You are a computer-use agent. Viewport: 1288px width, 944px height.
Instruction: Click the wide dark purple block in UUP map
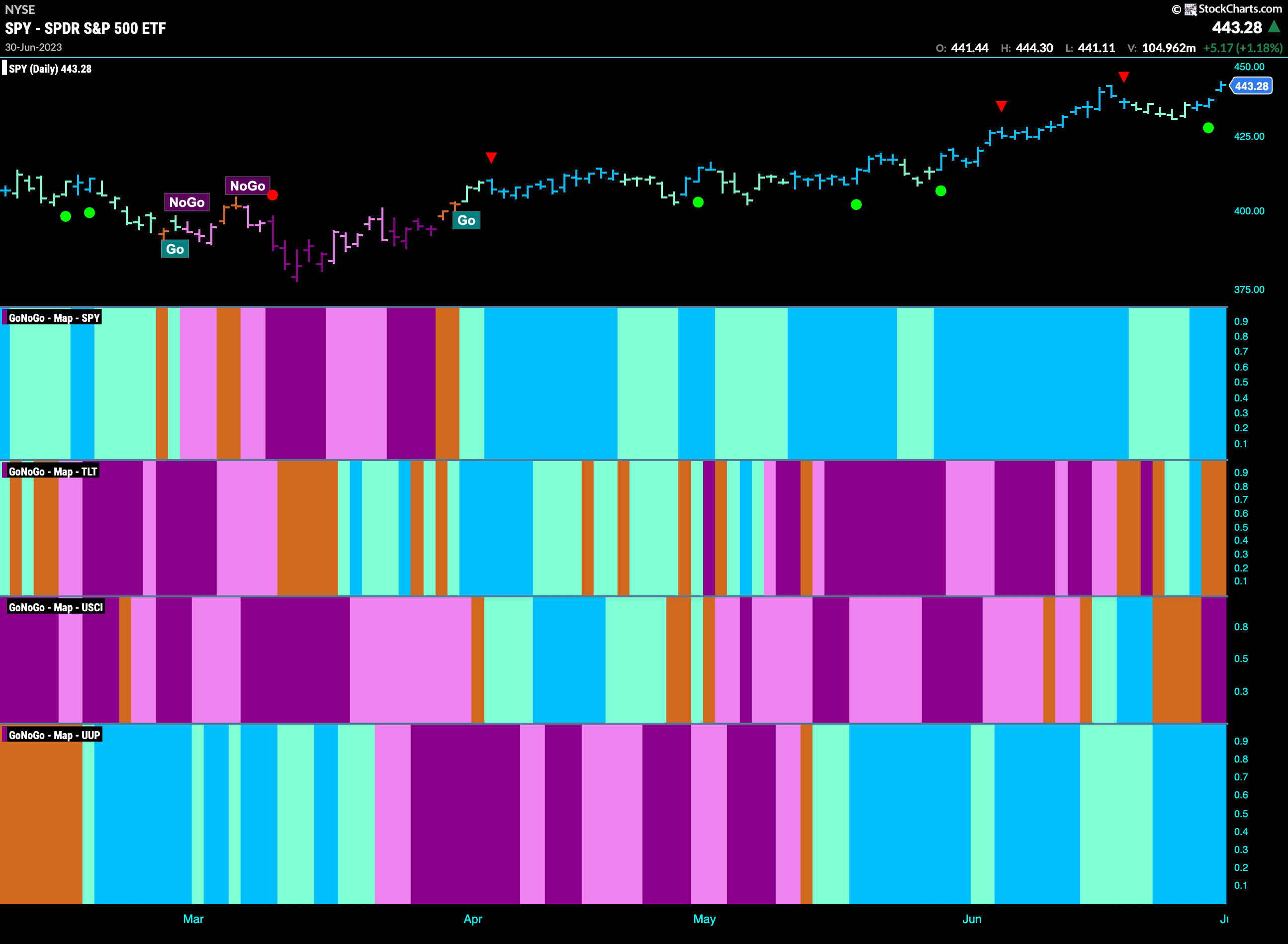(x=465, y=814)
